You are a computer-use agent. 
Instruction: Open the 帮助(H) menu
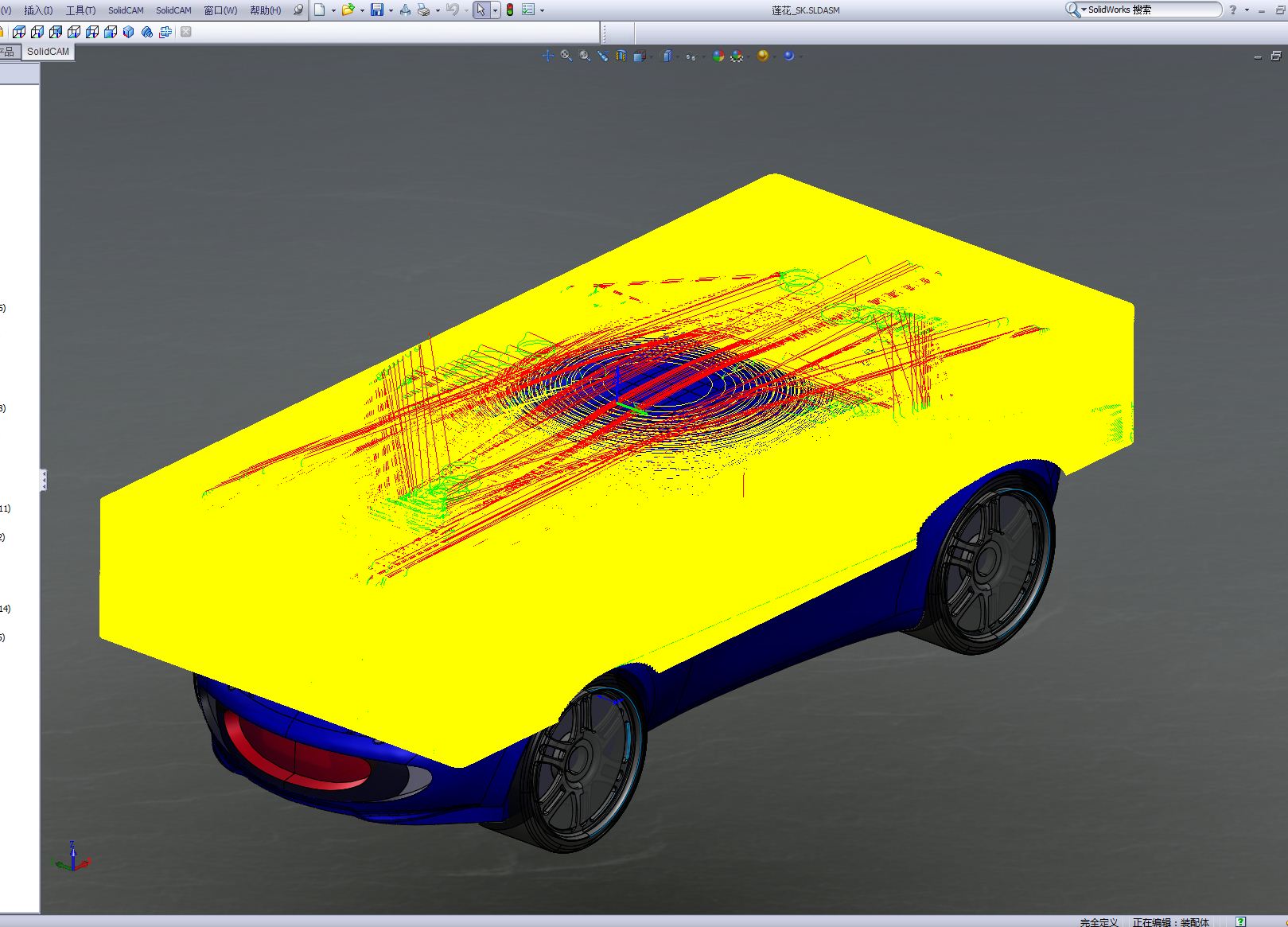[266, 10]
